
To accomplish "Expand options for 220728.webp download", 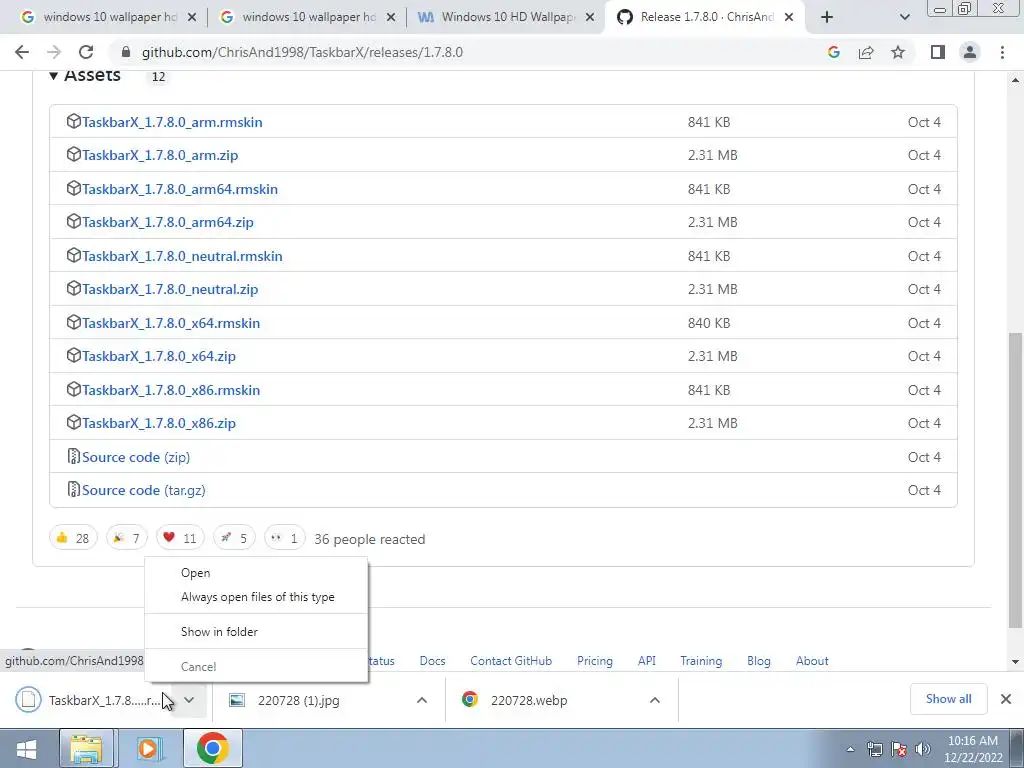I will (655, 700).
